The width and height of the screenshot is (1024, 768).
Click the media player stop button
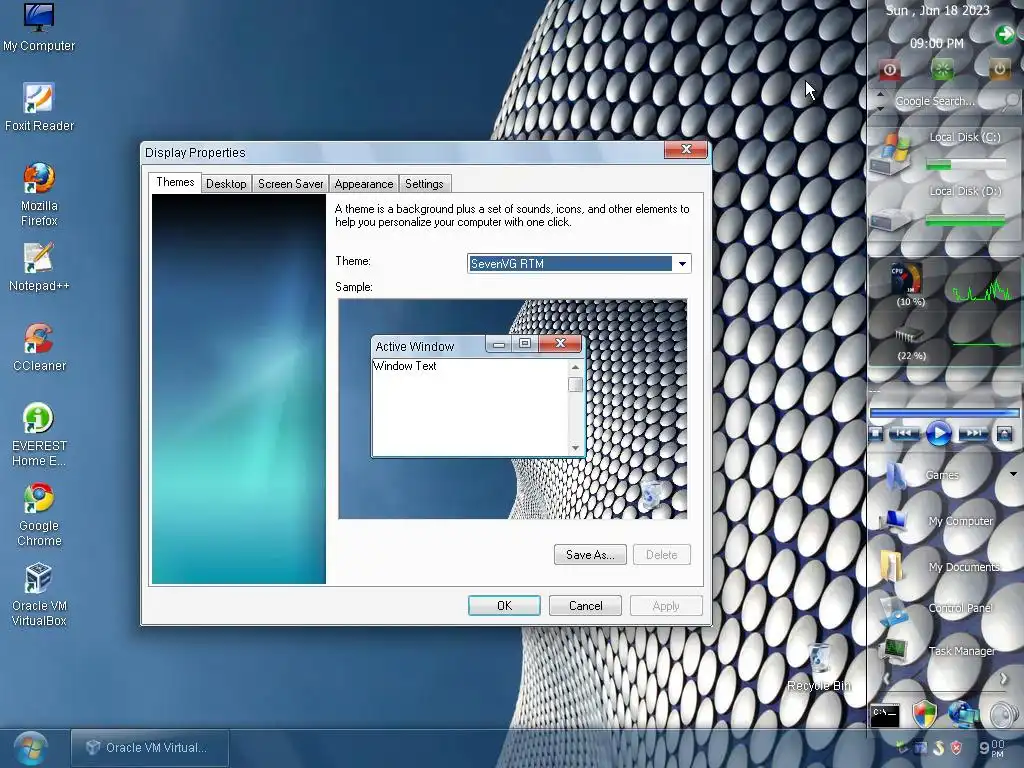point(876,434)
